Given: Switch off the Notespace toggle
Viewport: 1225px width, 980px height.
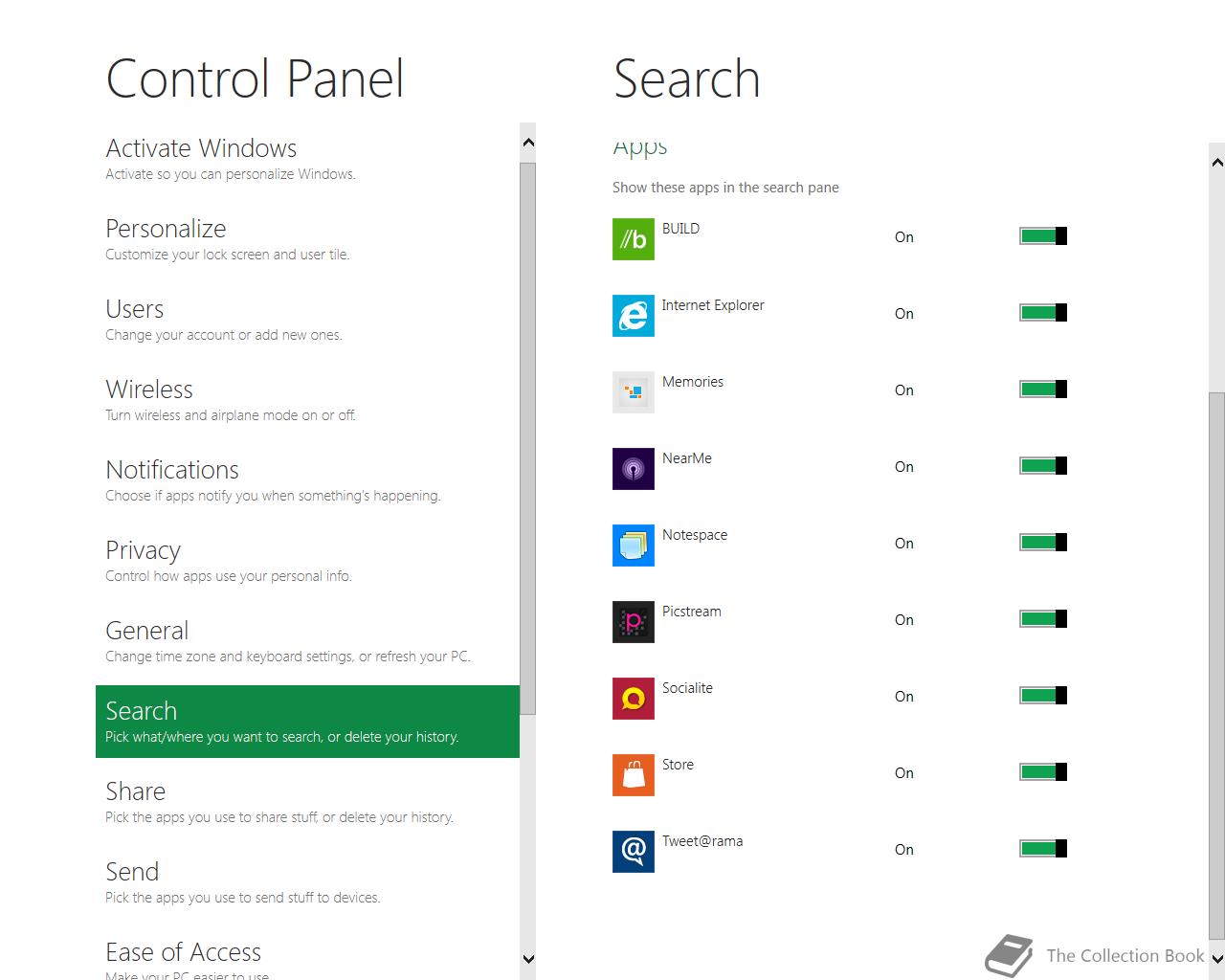Looking at the screenshot, I should (x=1043, y=543).
